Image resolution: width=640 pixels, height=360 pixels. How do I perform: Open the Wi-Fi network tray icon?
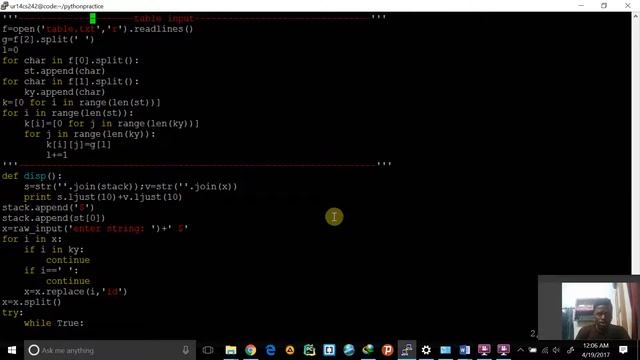(545, 350)
